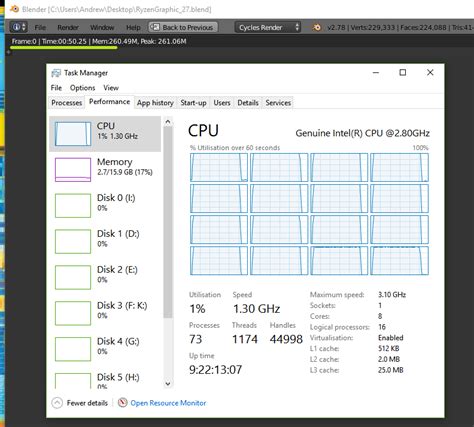Select Disk 4 (G:) resource

click(x=105, y=349)
